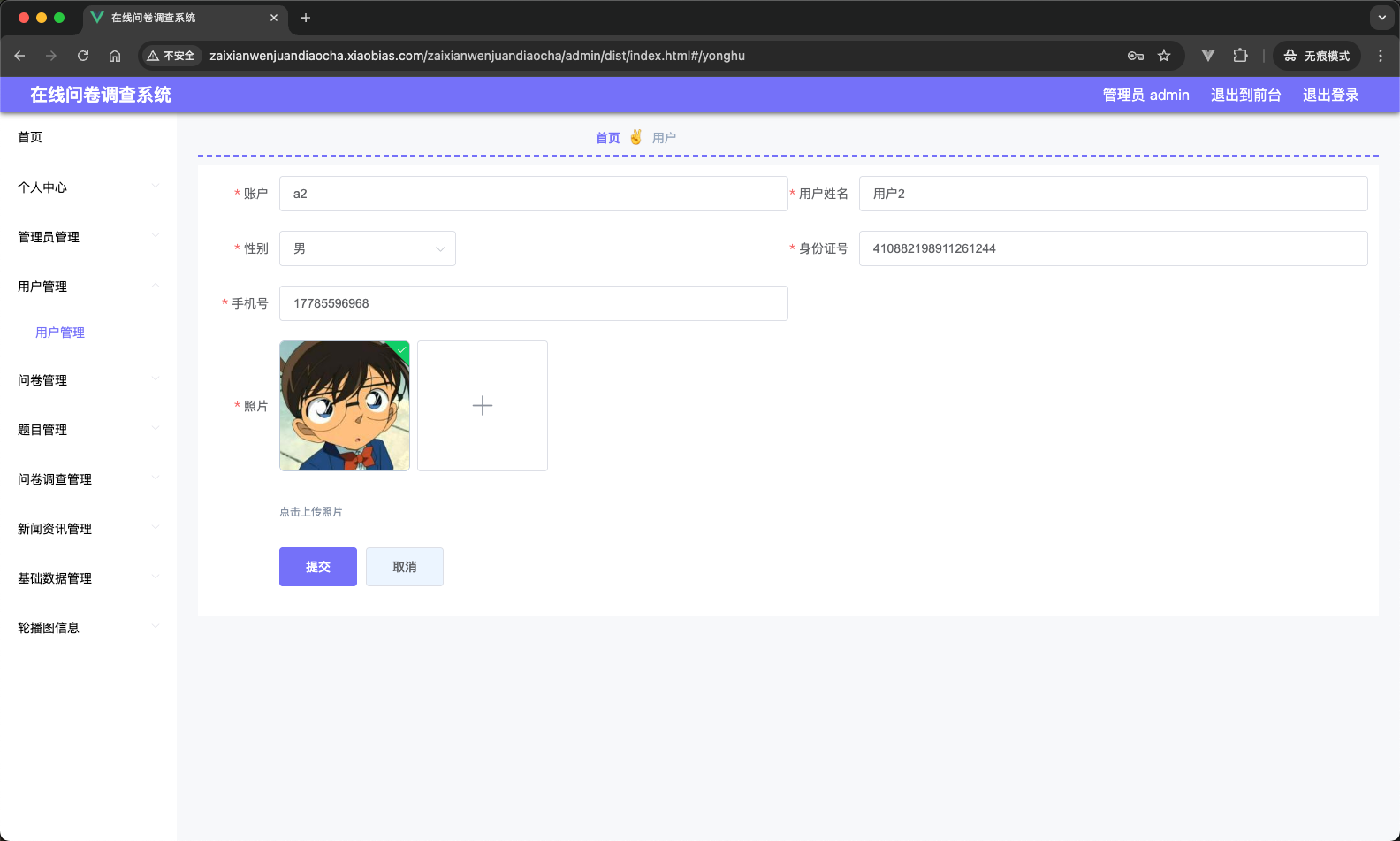Click the 不安全 security warning indicator
Screen dimensions: 1400x841
pos(171,56)
